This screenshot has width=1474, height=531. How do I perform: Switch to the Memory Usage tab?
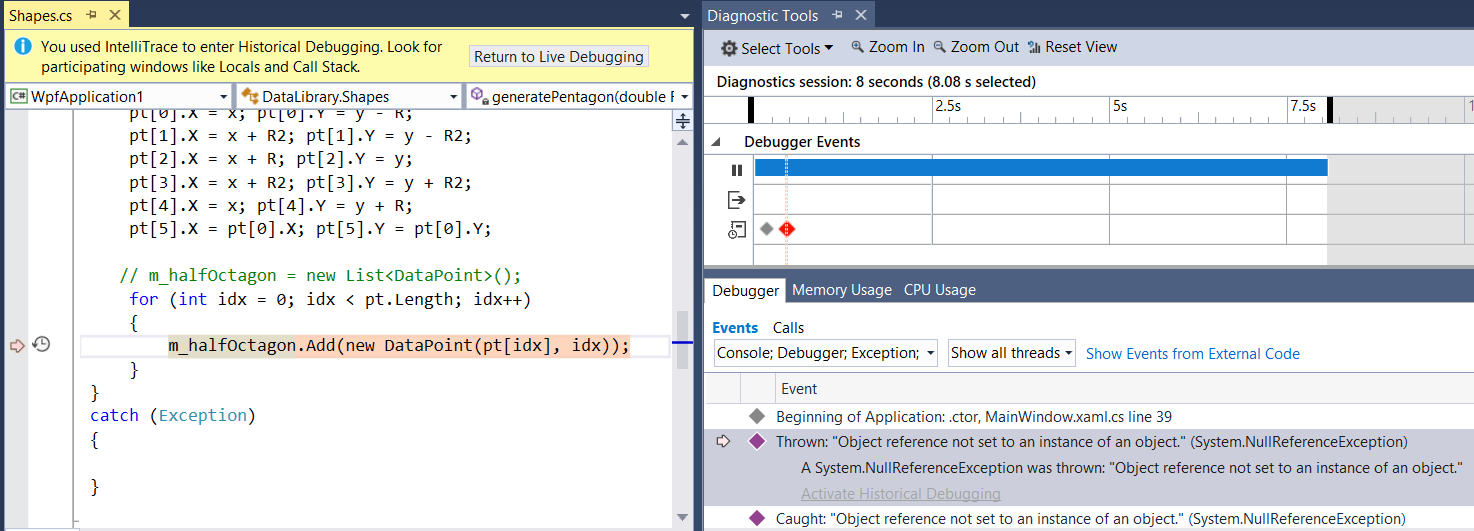point(842,290)
